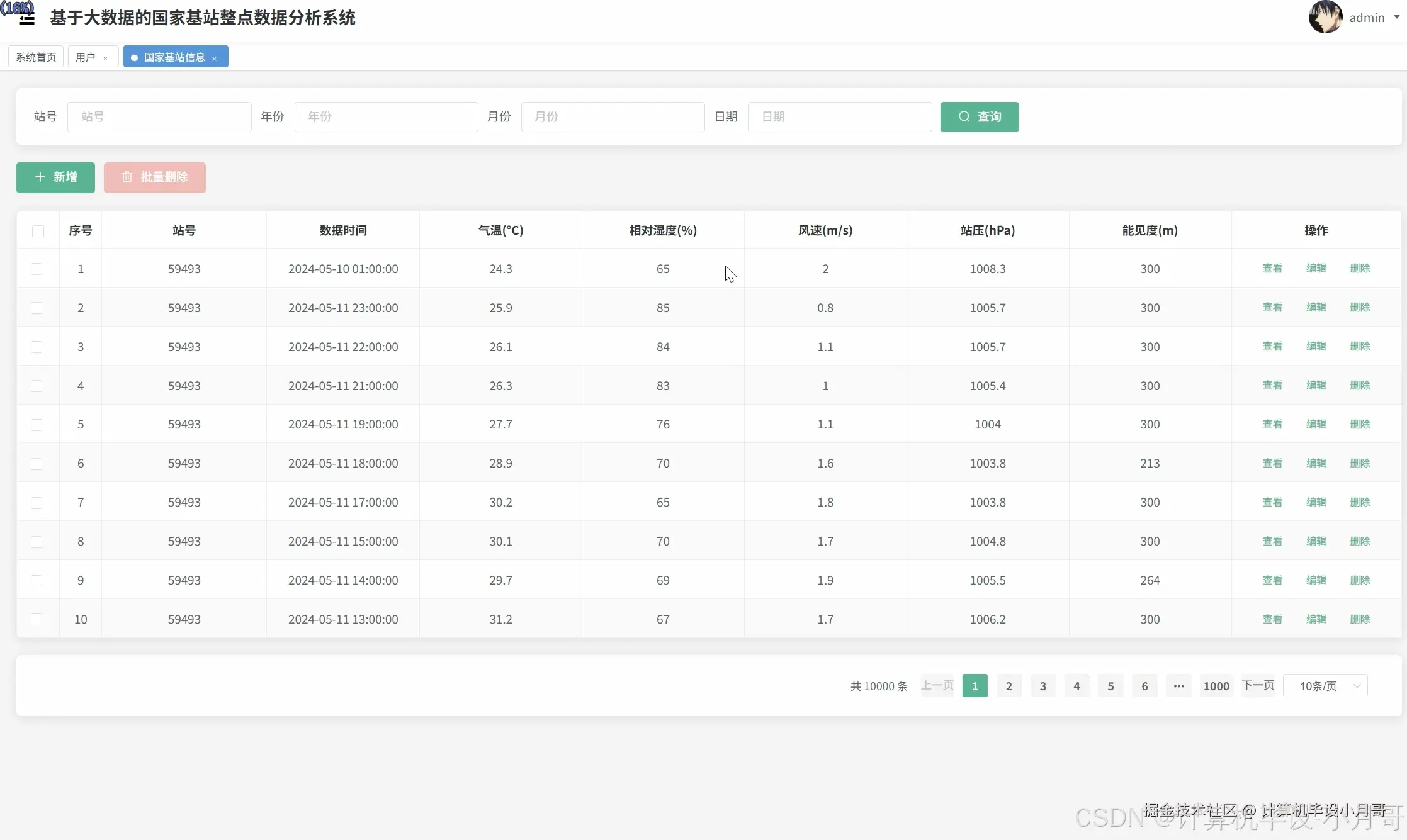Toggle the select-all header checkbox
Screen dimensions: 1407x840
click(x=38, y=231)
